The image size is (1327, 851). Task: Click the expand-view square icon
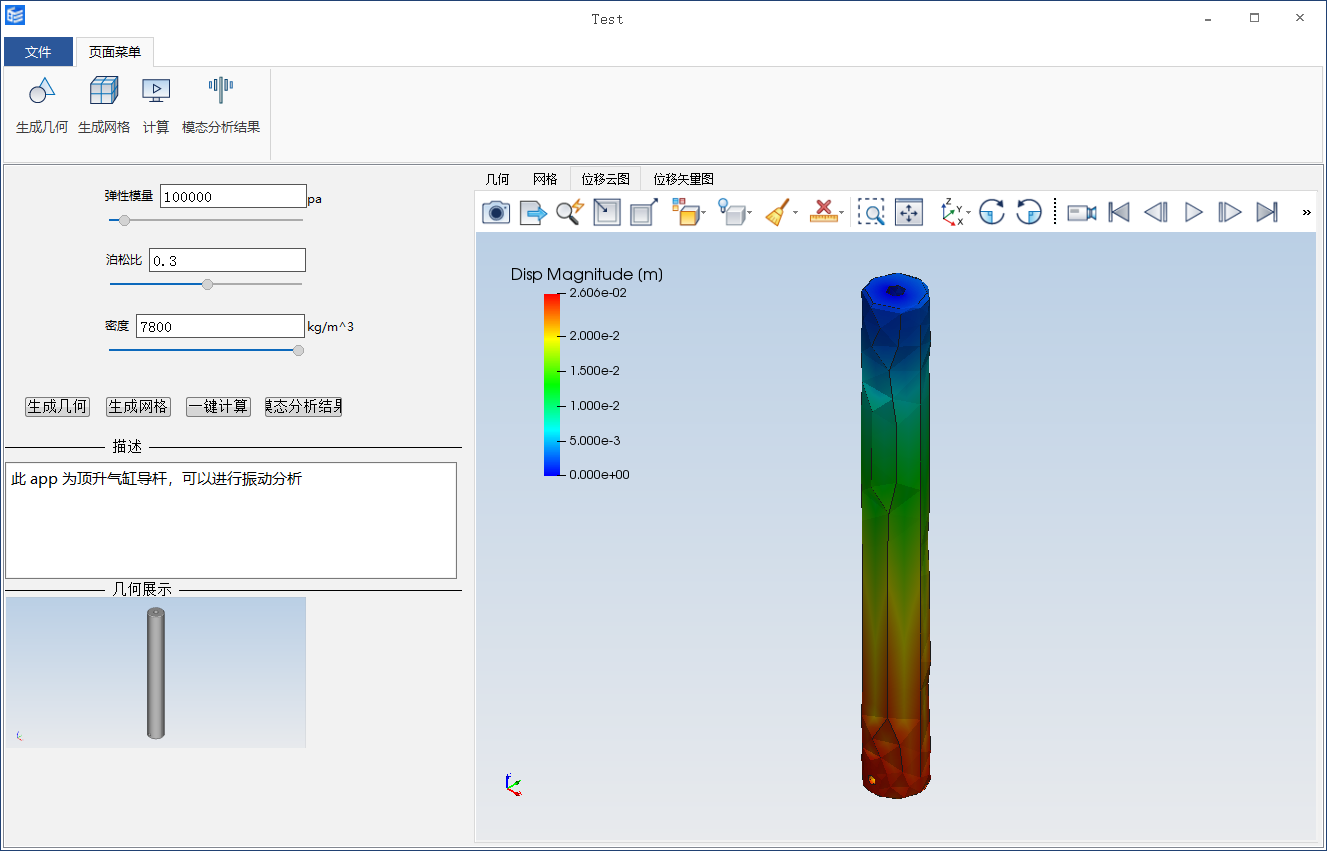pos(644,212)
